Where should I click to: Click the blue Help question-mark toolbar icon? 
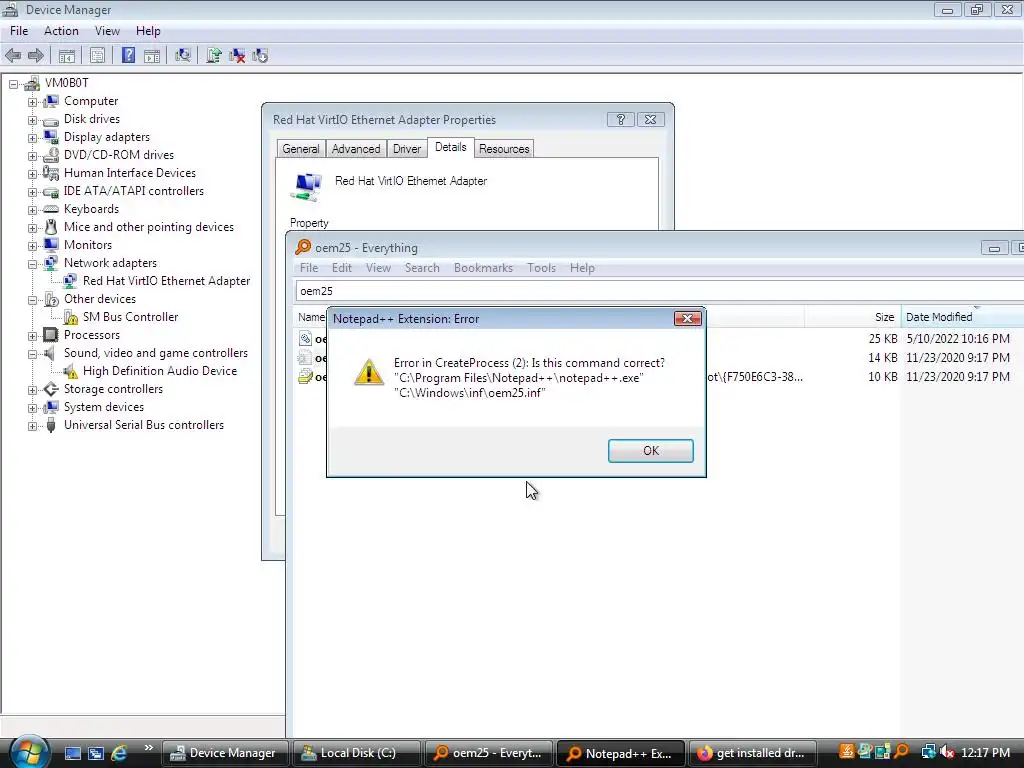coord(129,56)
